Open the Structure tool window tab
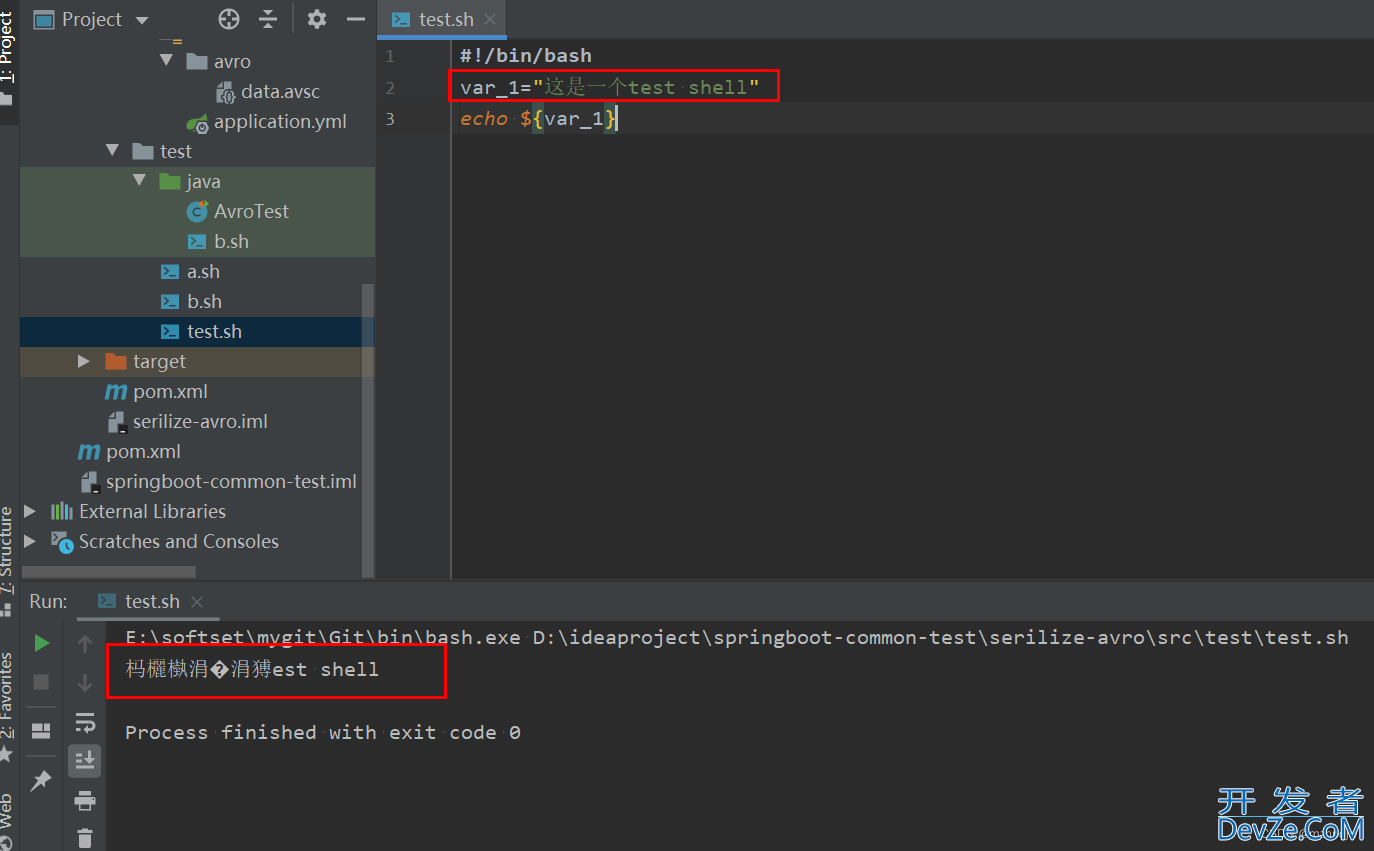 tap(8, 560)
